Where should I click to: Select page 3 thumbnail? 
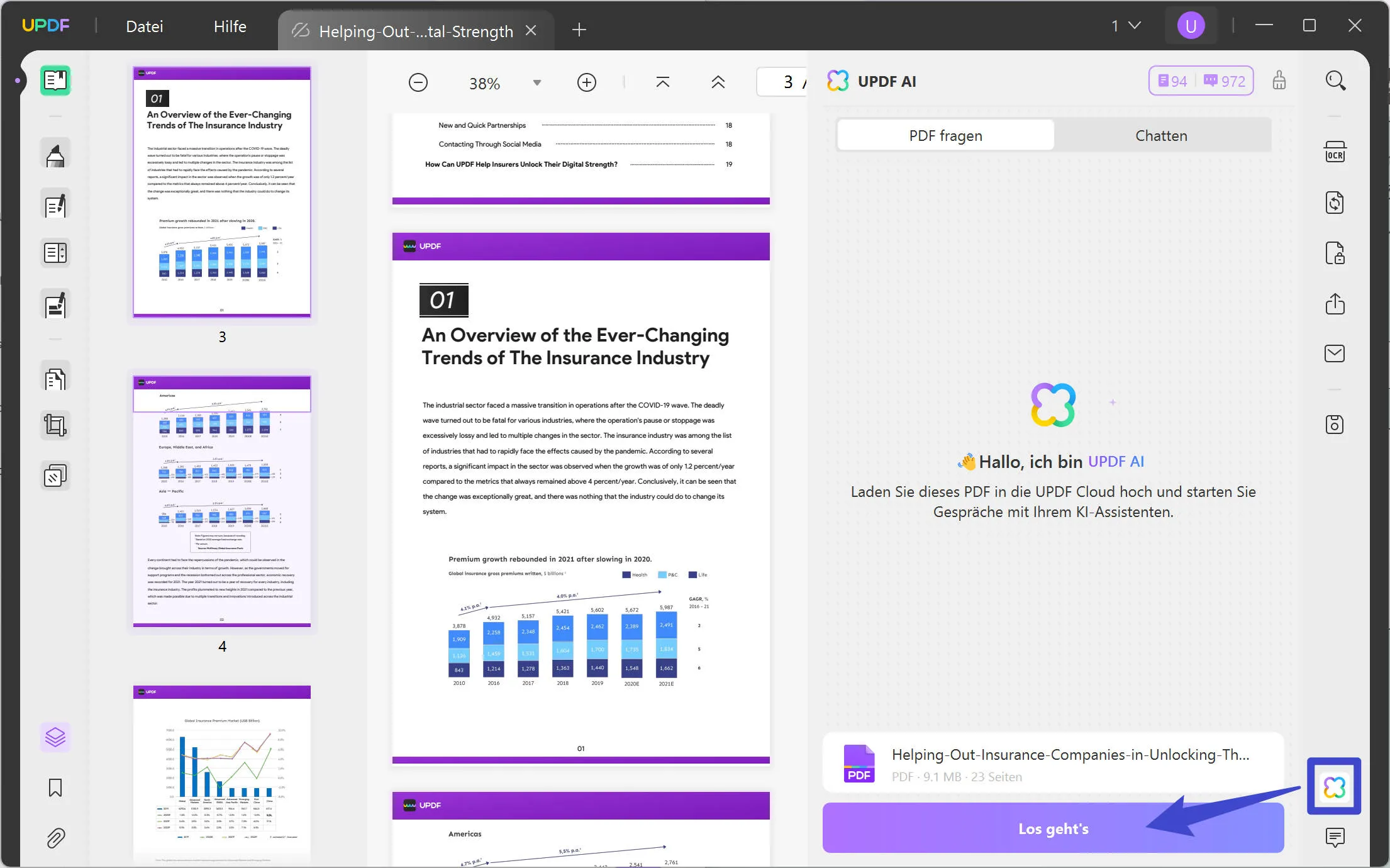222,192
